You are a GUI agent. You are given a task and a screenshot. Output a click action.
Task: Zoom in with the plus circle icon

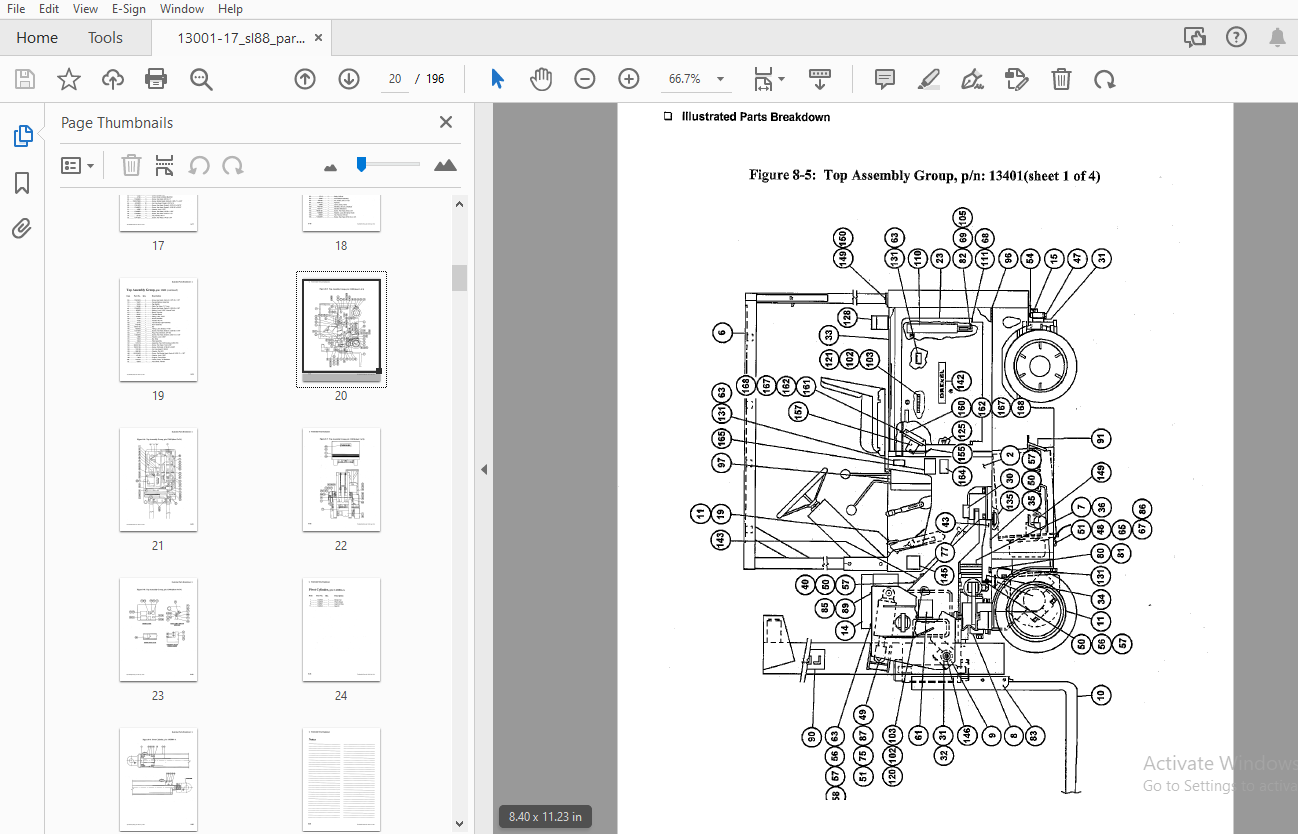pos(629,79)
